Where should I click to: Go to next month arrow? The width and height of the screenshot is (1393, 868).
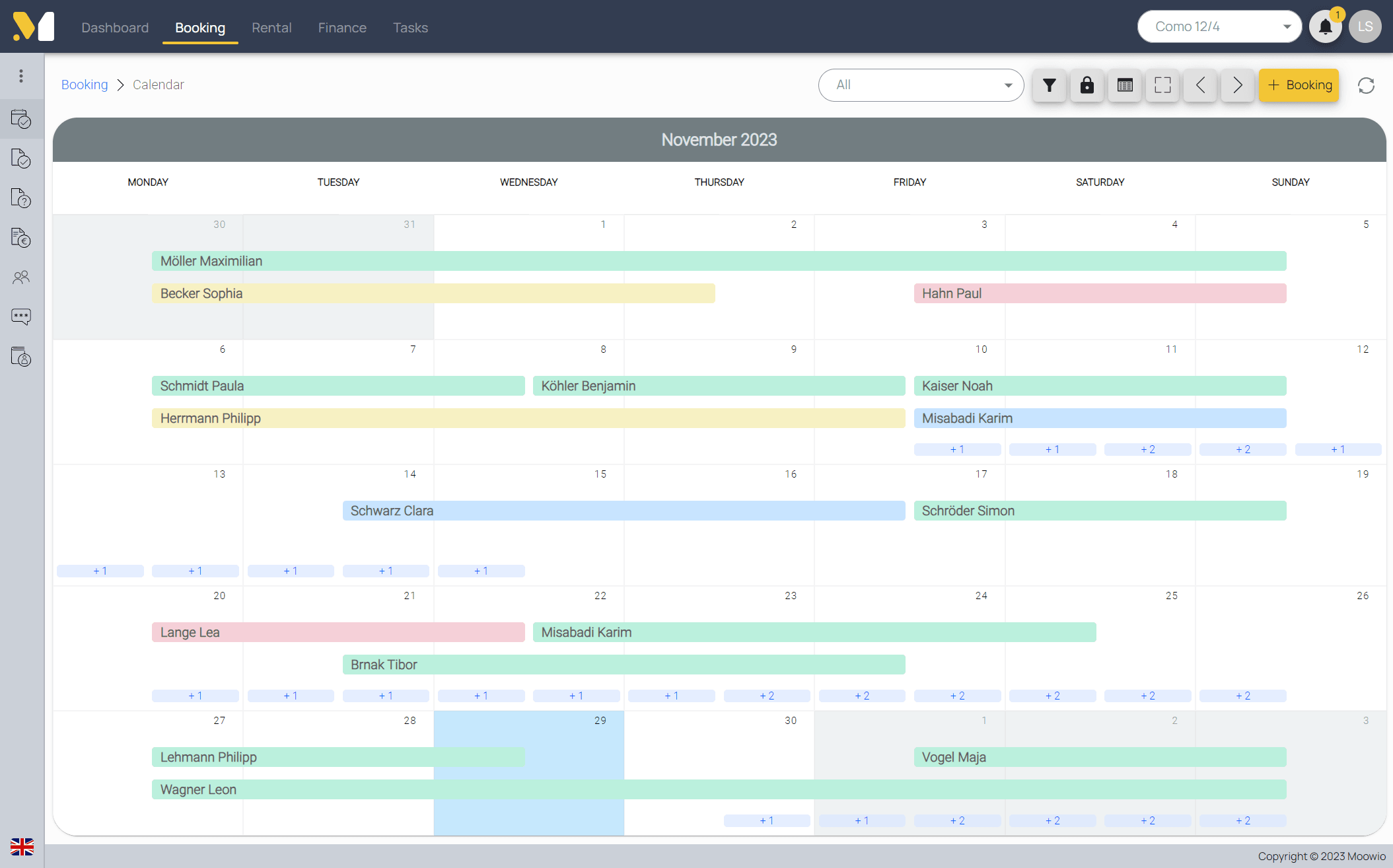pos(1237,85)
